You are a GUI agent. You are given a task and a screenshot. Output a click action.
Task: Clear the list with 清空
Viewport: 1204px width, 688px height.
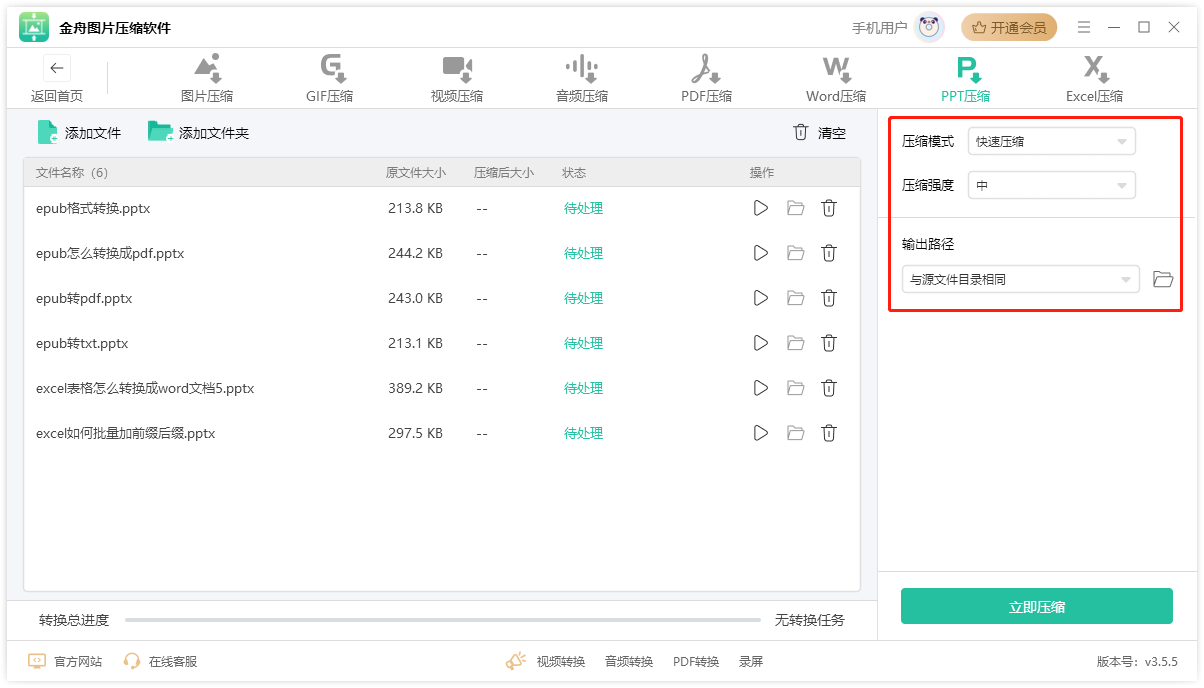(819, 133)
